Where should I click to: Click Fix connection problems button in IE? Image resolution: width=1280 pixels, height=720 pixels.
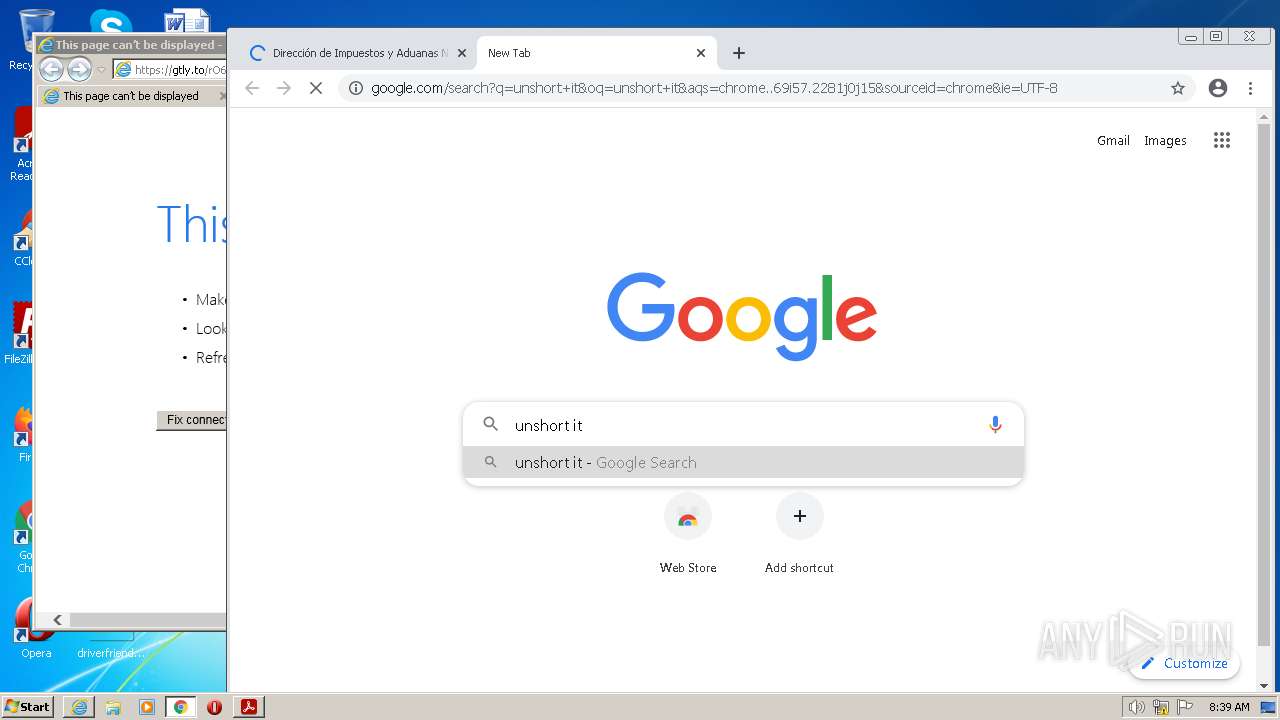(x=192, y=420)
